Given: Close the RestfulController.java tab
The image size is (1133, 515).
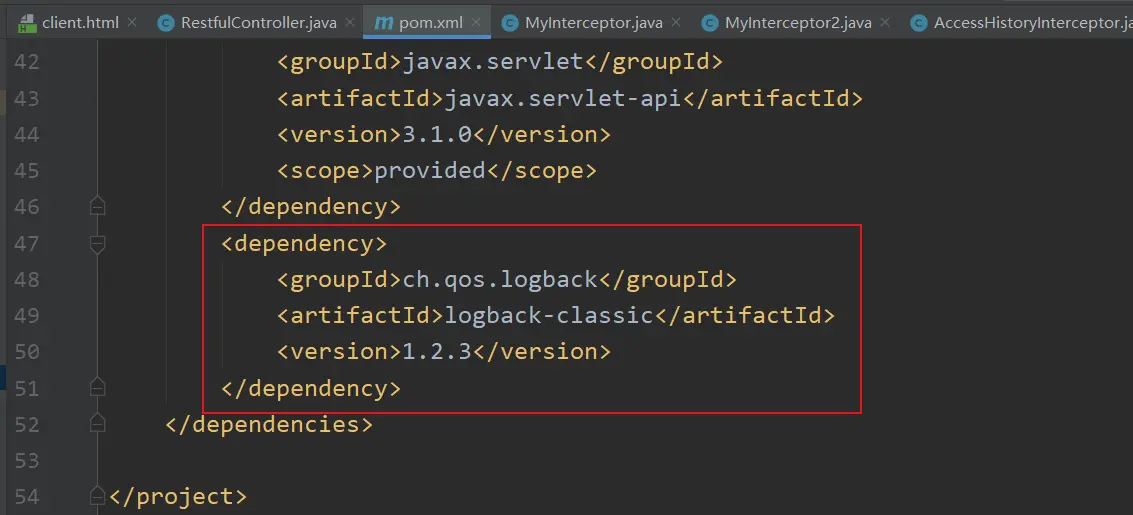Looking at the screenshot, I should coord(350,22).
